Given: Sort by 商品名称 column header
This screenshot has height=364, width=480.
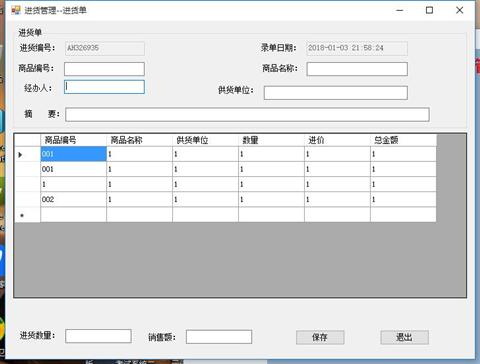Looking at the screenshot, I should (x=139, y=140).
